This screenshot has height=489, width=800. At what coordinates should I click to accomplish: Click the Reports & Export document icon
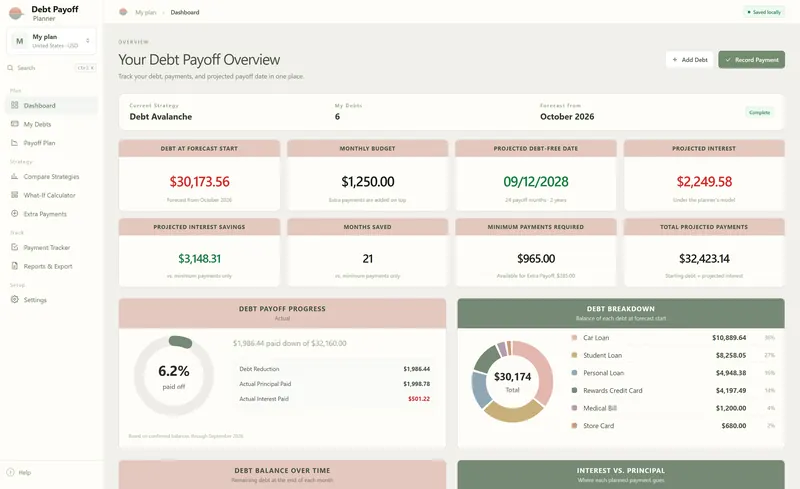14,266
